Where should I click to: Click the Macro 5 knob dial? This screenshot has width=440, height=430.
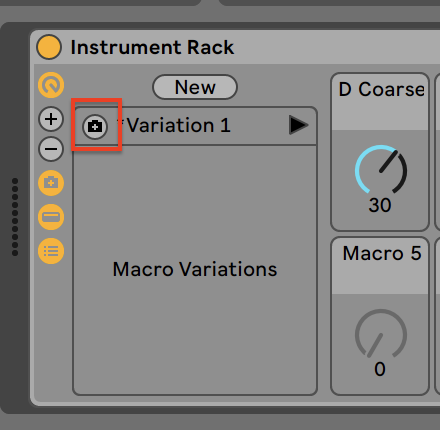coord(381,334)
